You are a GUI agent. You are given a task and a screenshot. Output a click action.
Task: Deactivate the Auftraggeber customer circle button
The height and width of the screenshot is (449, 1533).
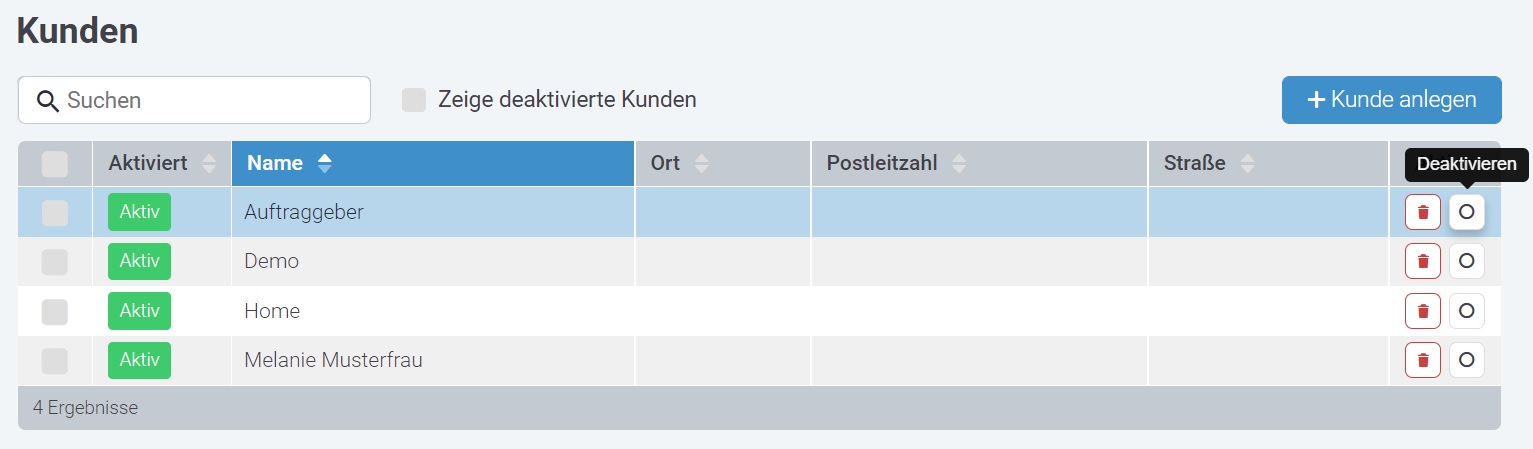point(1467,212)
